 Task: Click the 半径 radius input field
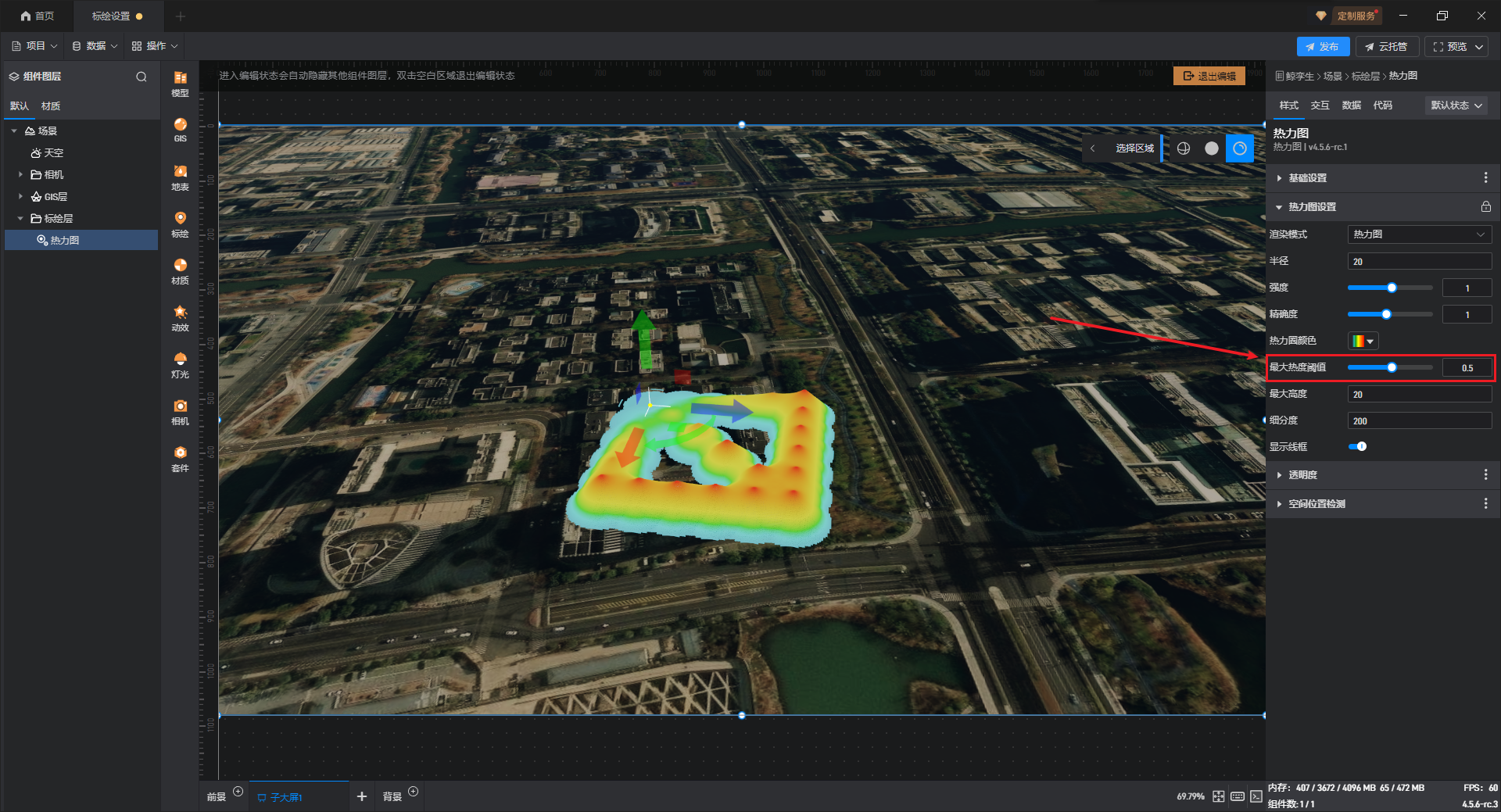1420,262
